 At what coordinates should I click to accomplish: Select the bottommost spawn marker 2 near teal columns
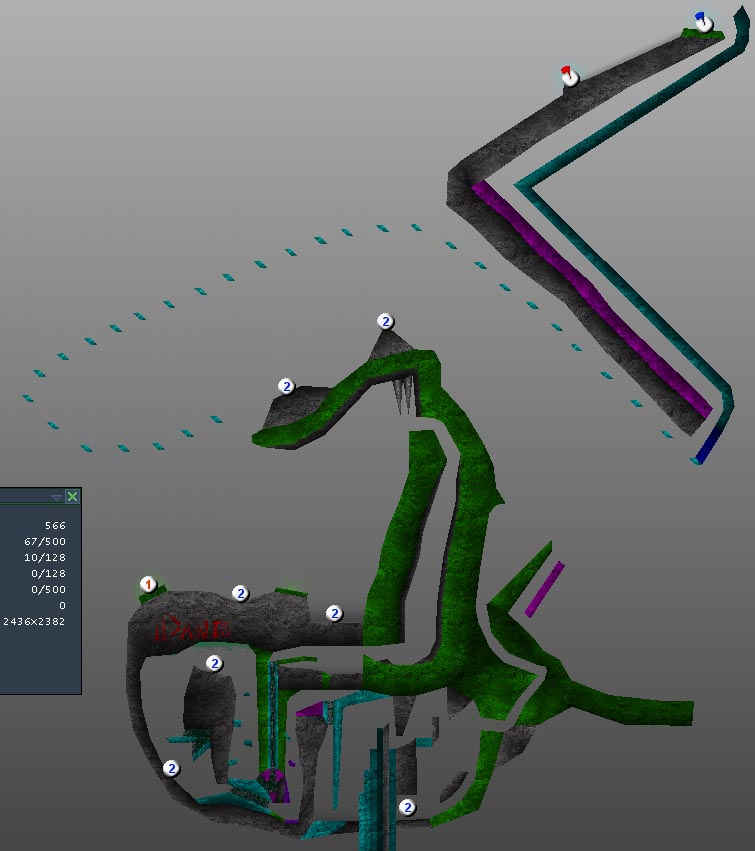(407, 807)
